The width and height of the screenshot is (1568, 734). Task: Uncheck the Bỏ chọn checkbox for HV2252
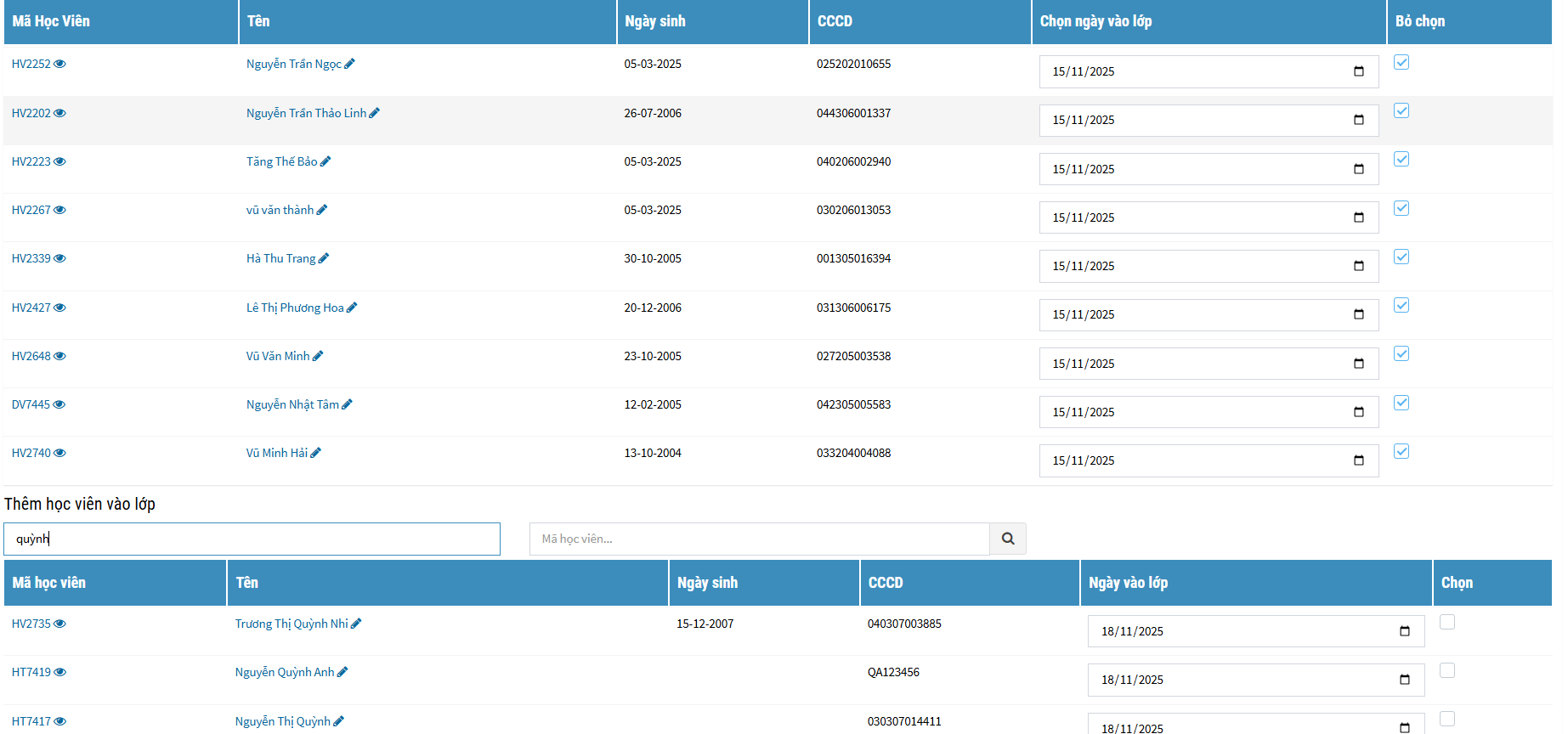coord(1401,62)
